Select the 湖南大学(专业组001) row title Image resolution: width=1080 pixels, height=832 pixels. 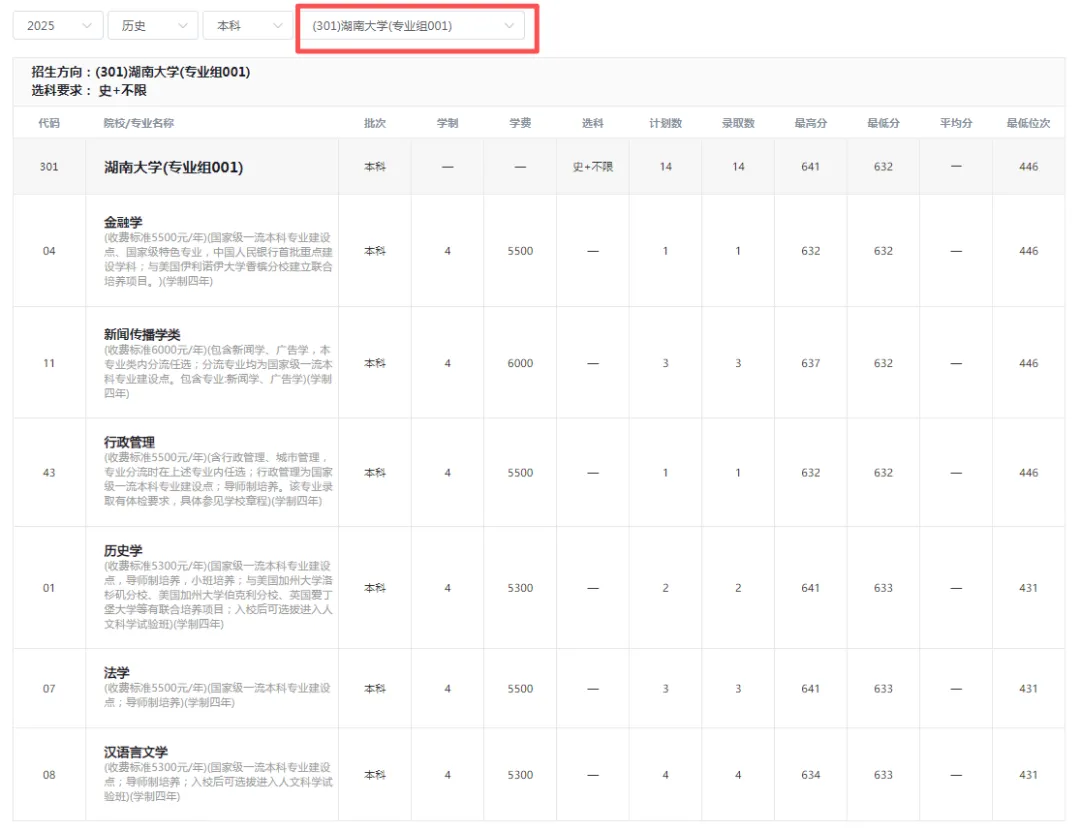pyautogui.click(x=174, y=167)
